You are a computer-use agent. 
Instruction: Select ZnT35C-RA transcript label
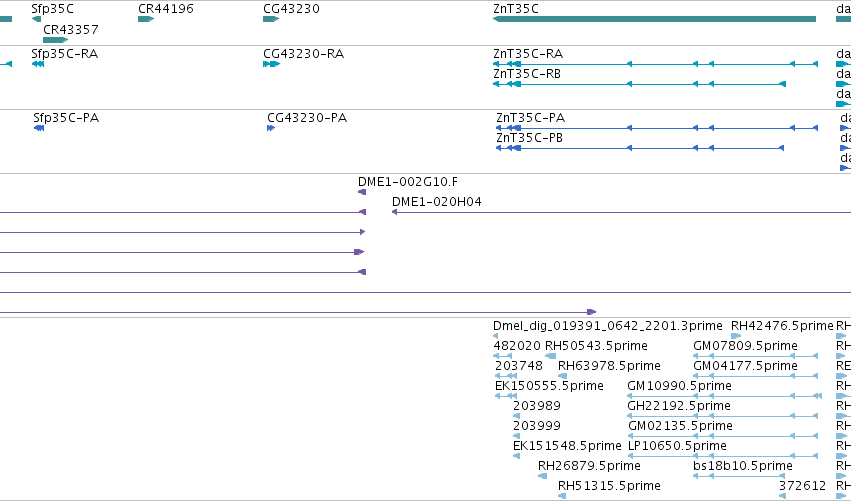tap(528, 54)
